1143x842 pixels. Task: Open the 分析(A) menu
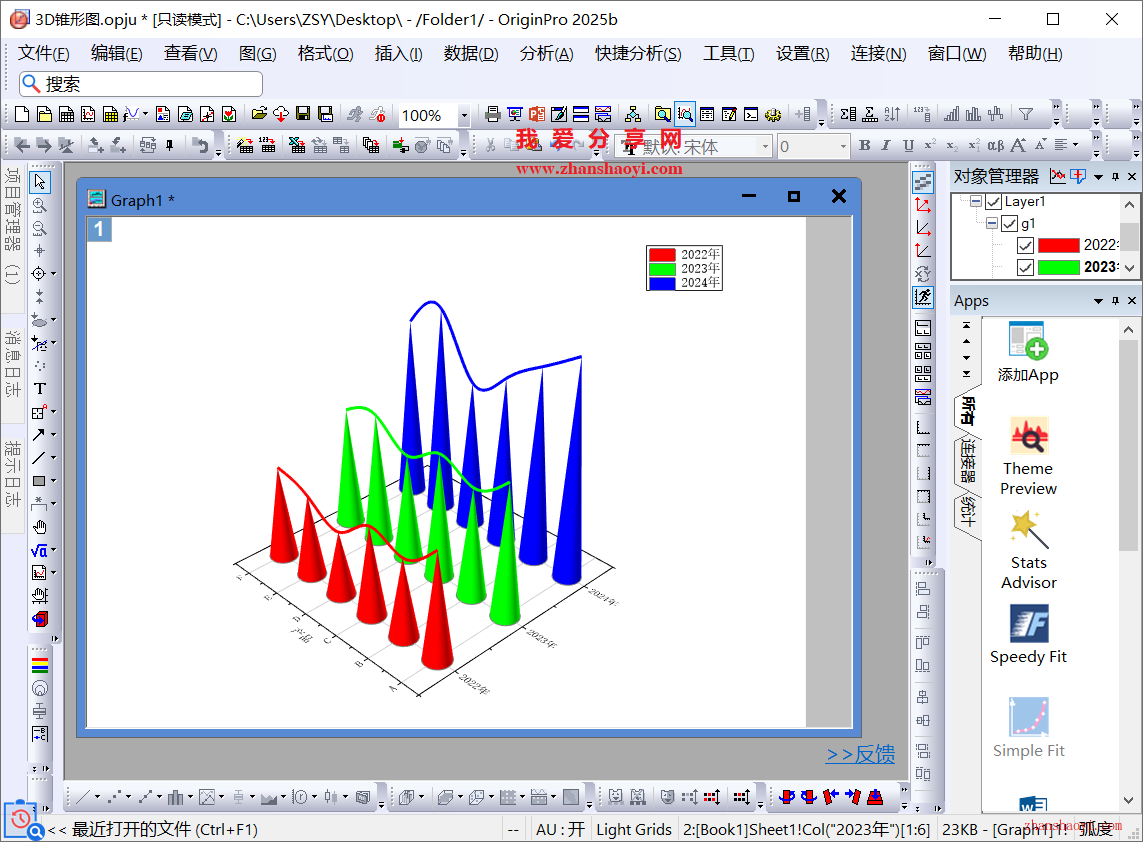tap(546, 54)
